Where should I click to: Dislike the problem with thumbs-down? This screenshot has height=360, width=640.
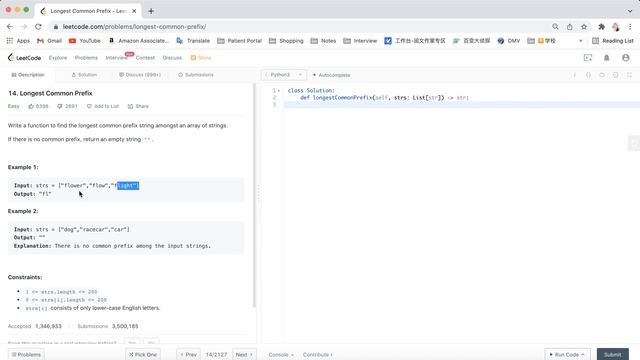[x=67, y=106]
